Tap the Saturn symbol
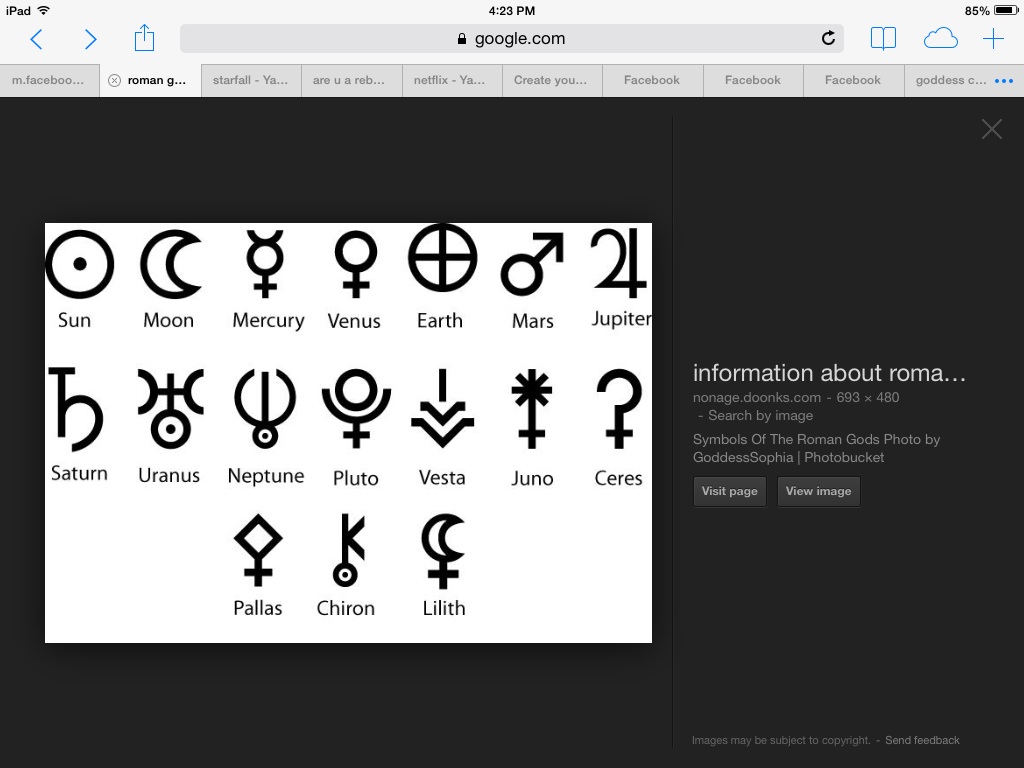The width and height of the screenshot is (1024, 768). pyautogui.click(x=76, y=409)
